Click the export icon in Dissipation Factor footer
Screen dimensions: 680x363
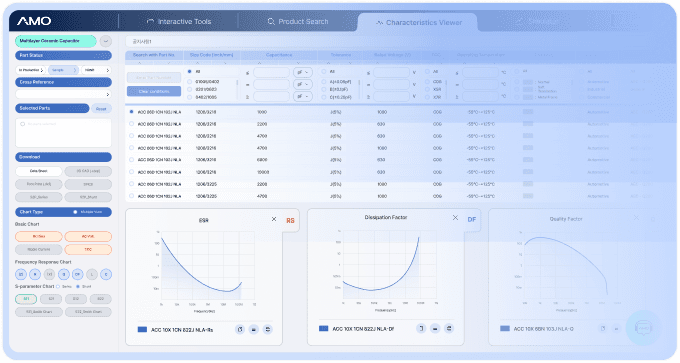pos(421,328)
